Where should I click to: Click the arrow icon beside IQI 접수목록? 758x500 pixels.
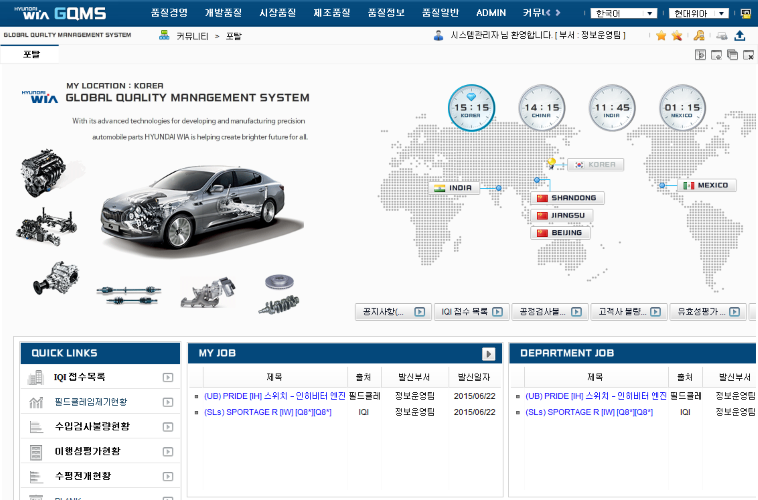[168, 377]
